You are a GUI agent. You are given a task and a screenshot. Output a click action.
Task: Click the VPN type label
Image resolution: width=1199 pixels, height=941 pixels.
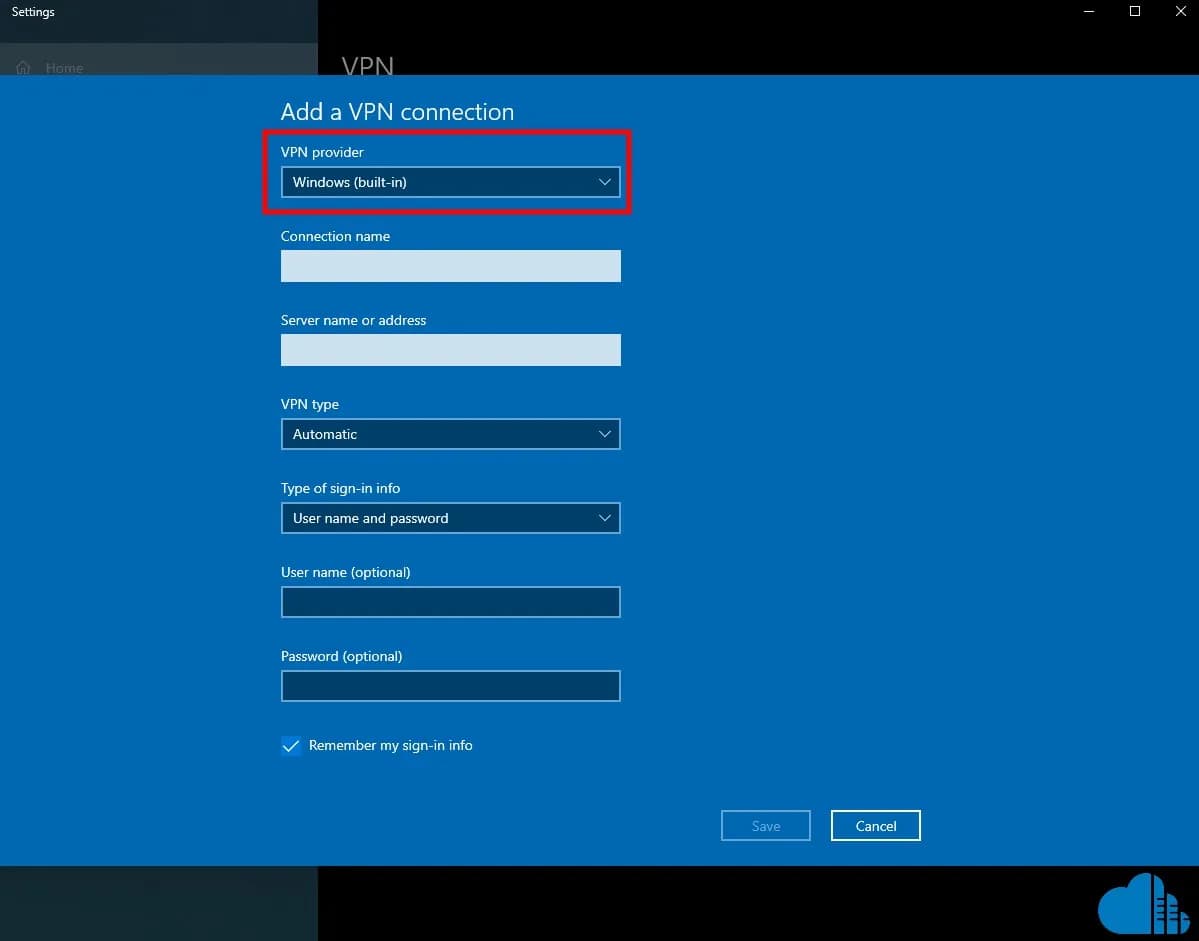310,404
